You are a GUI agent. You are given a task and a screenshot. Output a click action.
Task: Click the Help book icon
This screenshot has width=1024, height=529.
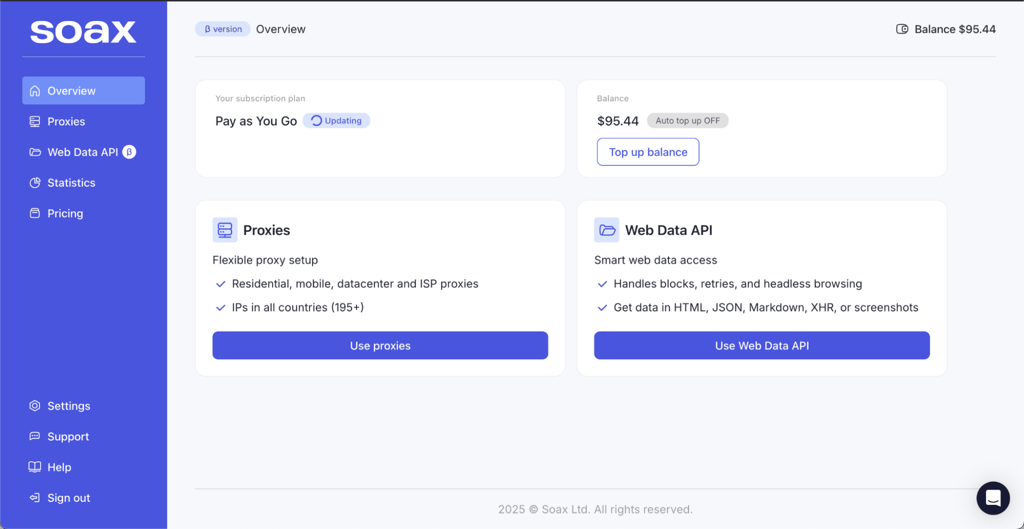[x=35, y=467]
